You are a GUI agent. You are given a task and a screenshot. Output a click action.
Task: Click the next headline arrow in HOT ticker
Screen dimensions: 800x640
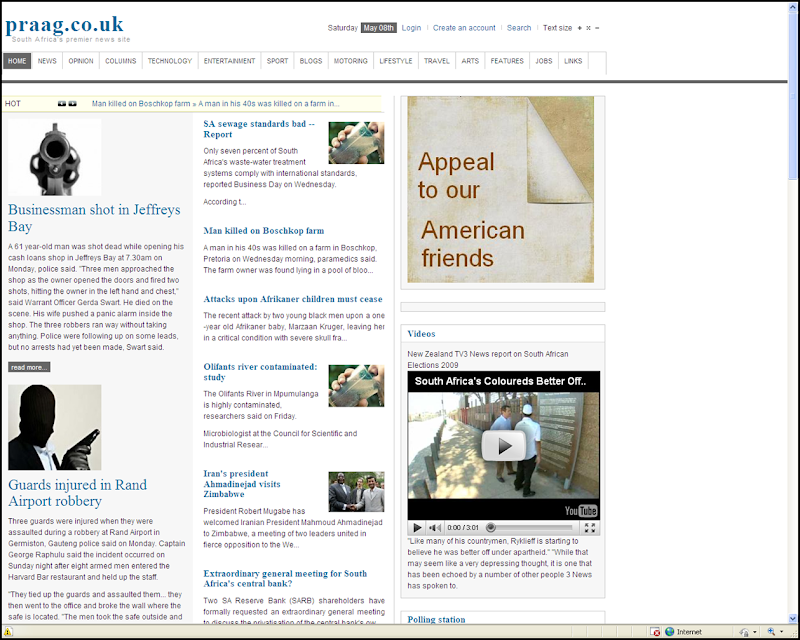72,104
